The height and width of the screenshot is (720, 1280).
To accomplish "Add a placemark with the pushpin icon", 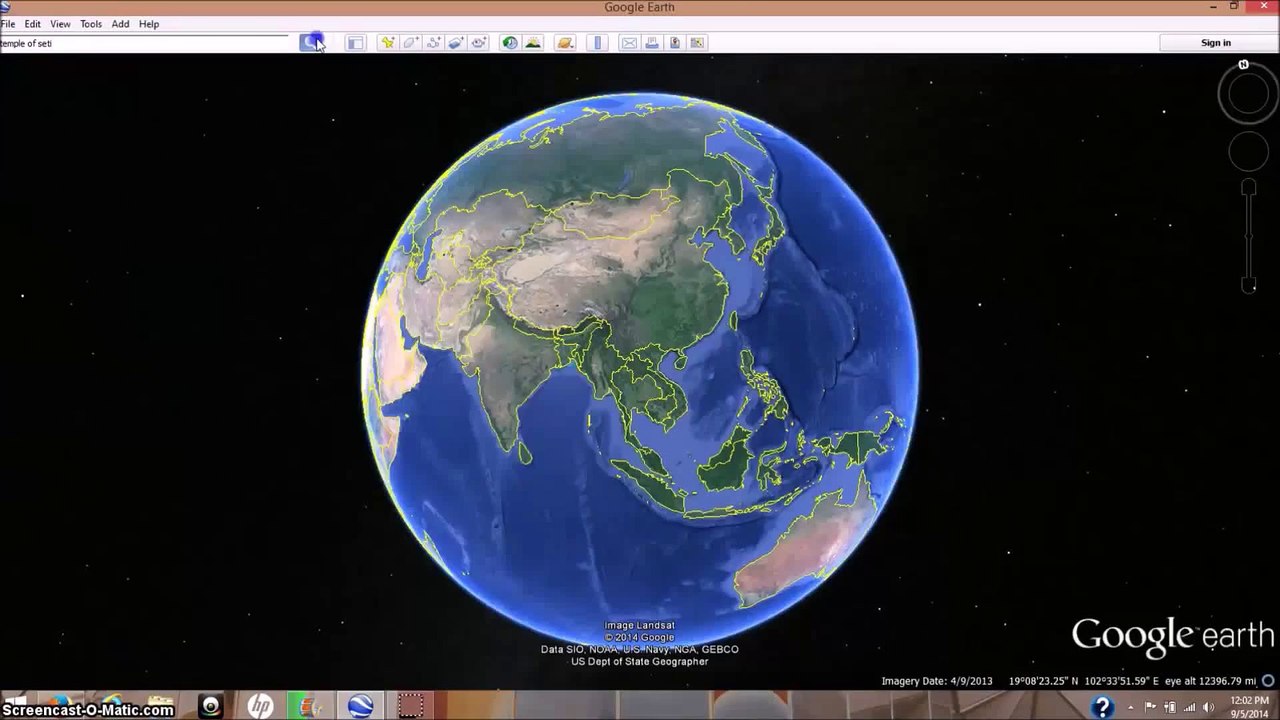I will (x=387, y=43).
